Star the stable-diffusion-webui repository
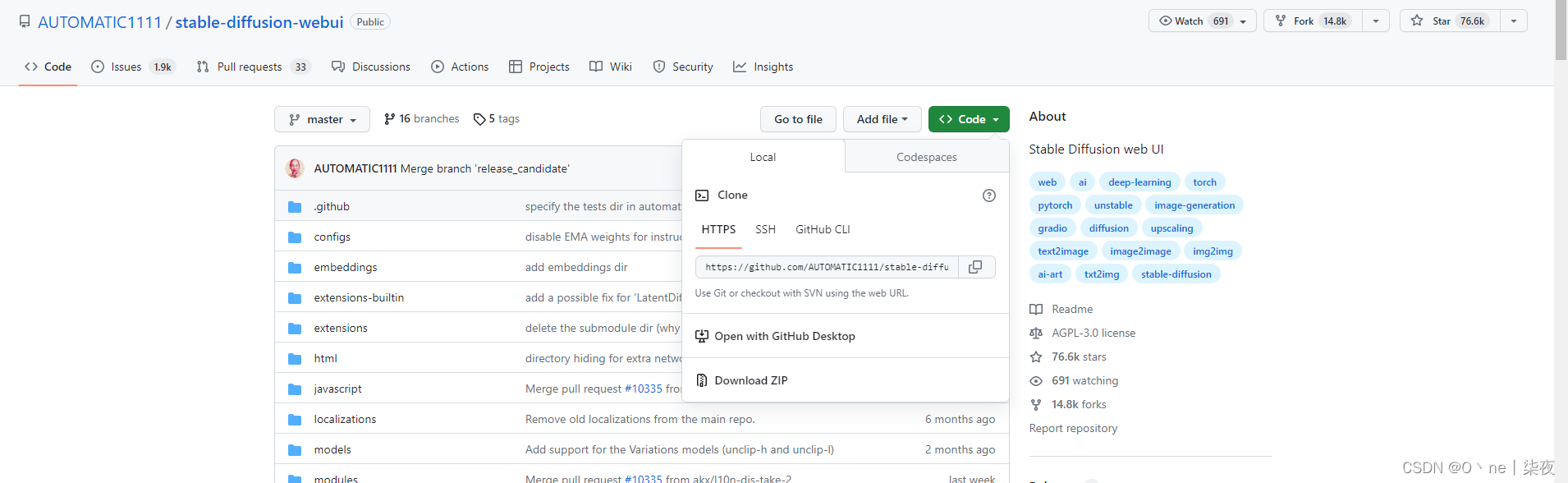The width and height of the screenshot is (1568, 483). [x=1451, y=21]
